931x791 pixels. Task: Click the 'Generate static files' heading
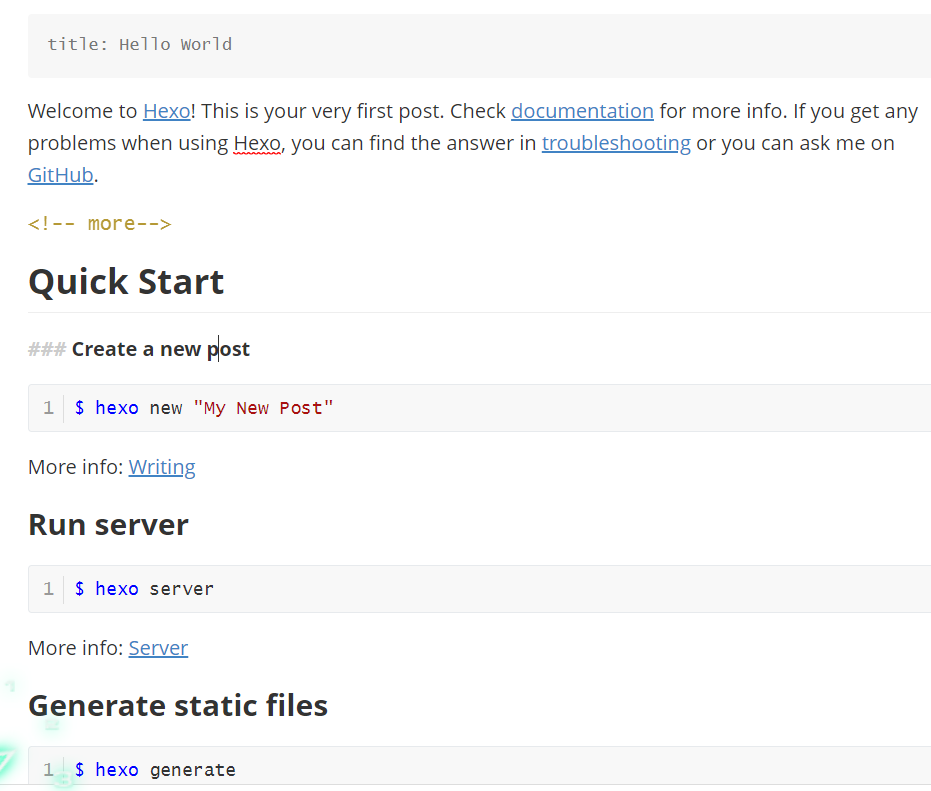(178, 705)
